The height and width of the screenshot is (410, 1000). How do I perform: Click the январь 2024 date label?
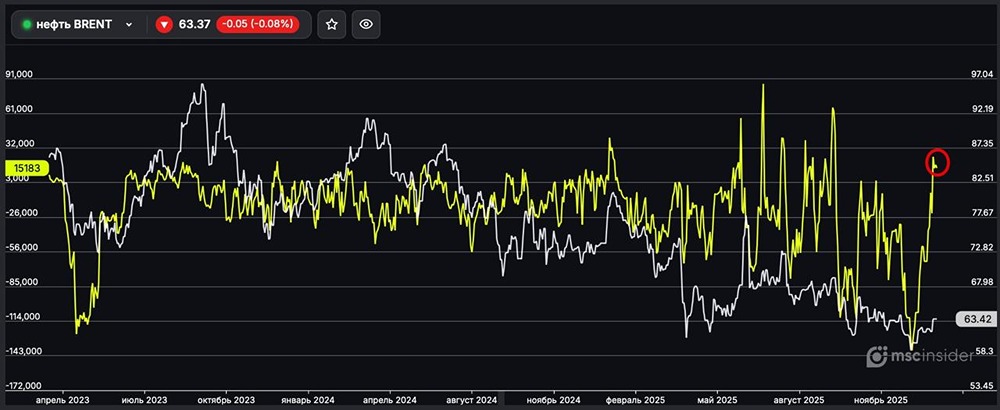click(307, 400)
